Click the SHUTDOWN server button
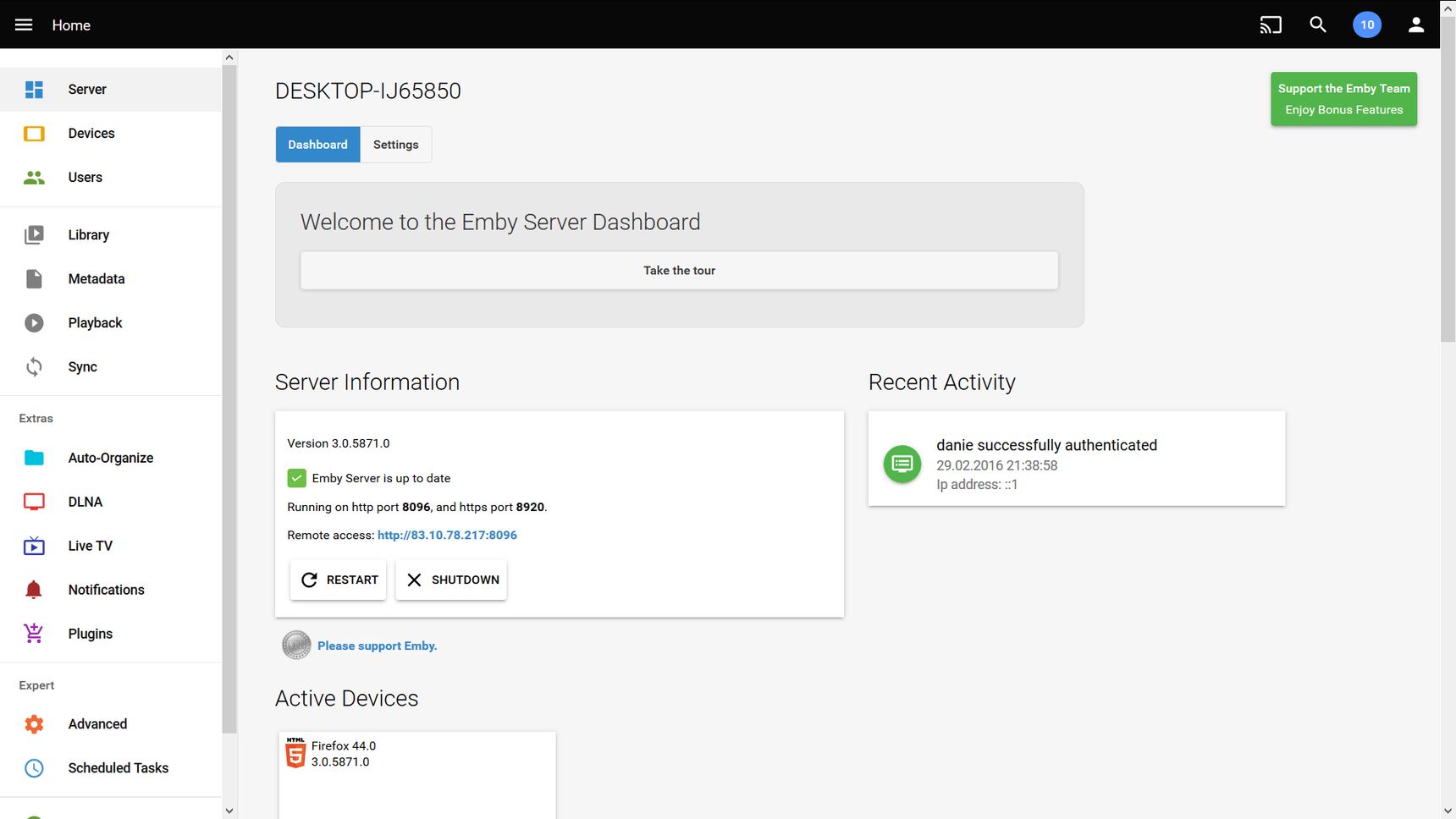 click(451, 580)
